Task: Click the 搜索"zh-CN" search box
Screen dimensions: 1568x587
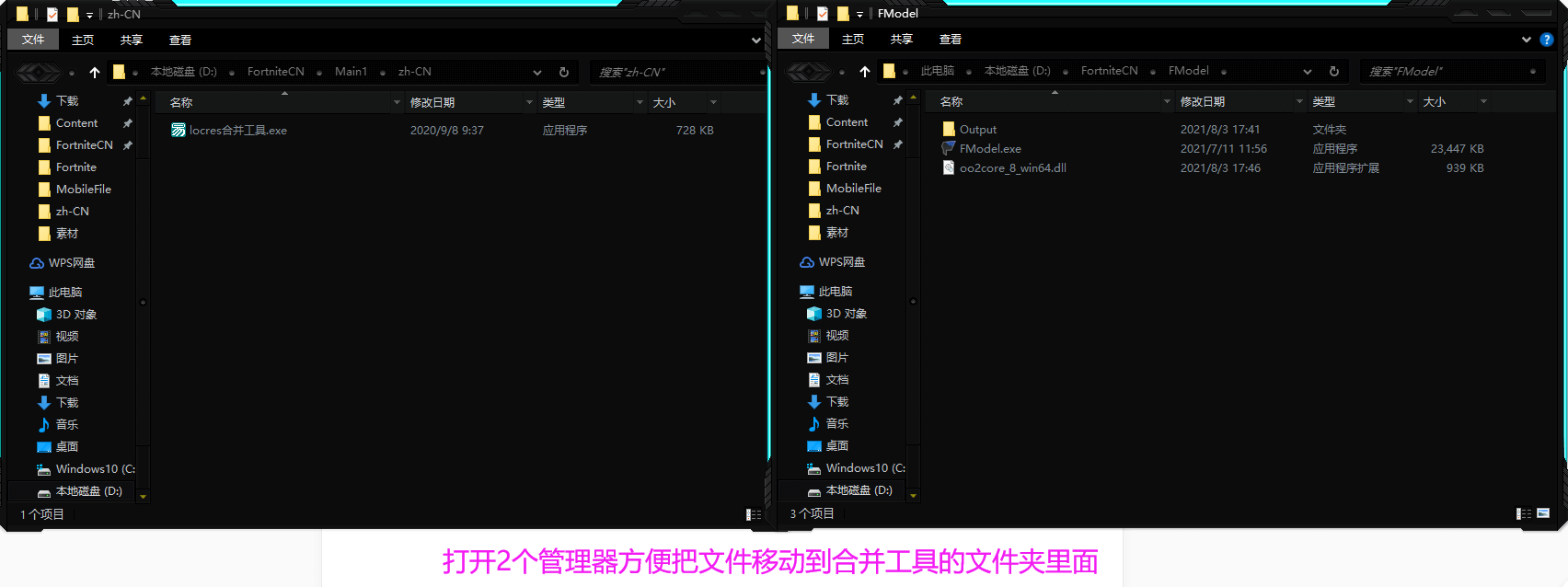Action: 676,72
